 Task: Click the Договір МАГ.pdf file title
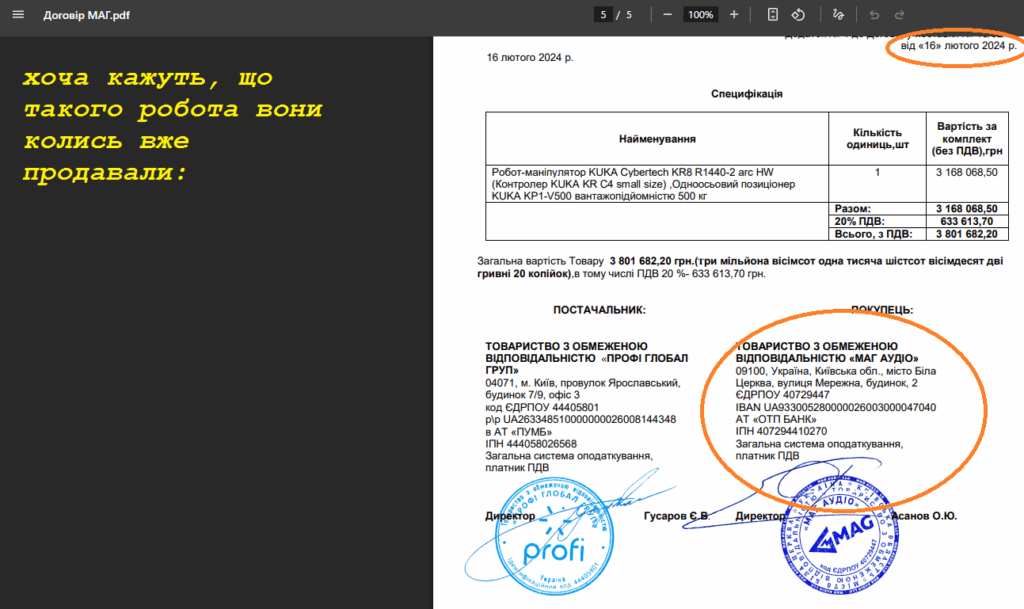point(86,15)
